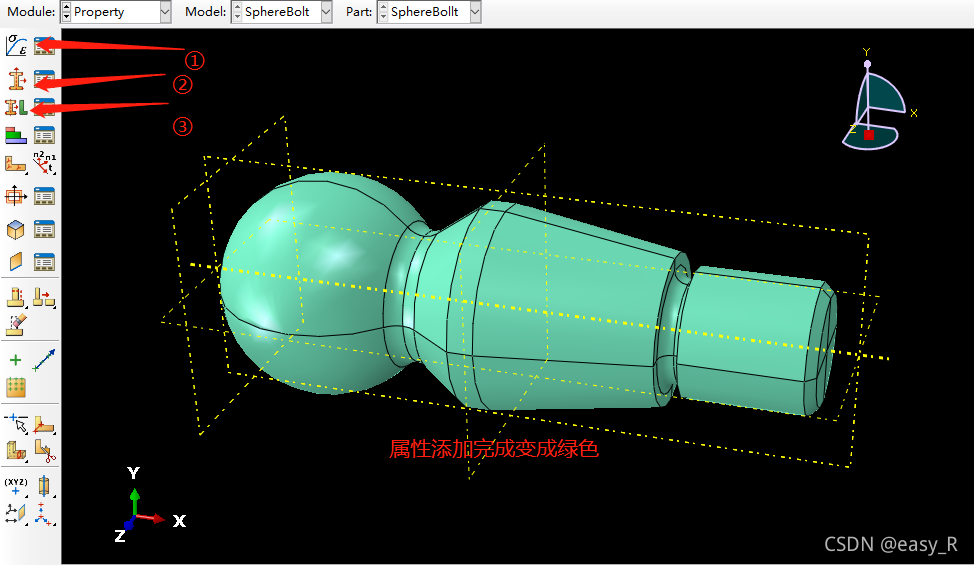This screenshot has height=566, width=974.
Task: Step through modules with the Module spinner
Action: 66,12
